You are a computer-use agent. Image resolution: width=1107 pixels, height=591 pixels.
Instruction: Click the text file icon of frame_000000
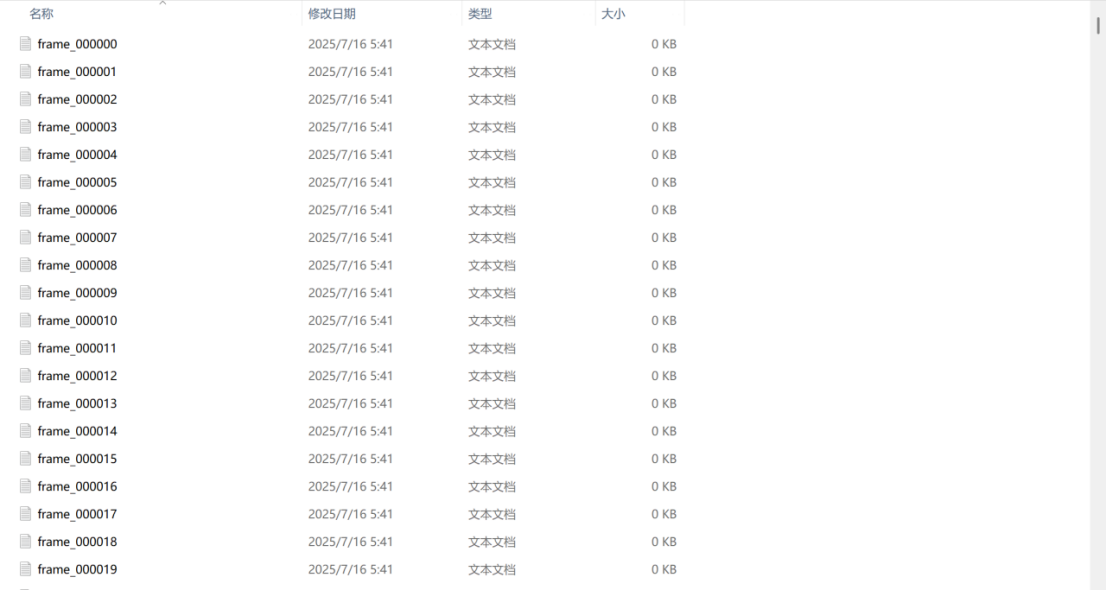click(x=25, y=44)
